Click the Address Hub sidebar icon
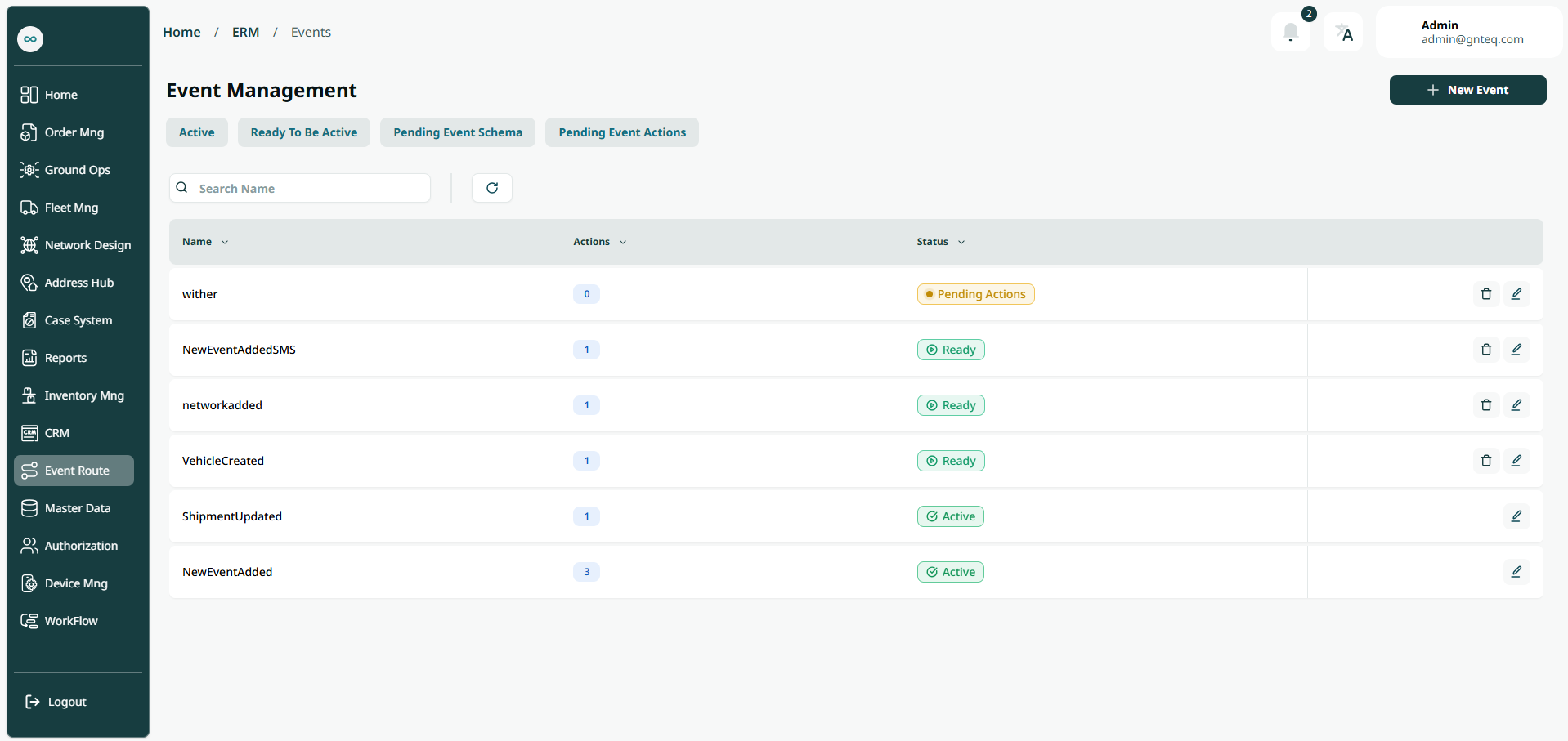Viewport: 1568px width, 741px height. click(29, 283)
